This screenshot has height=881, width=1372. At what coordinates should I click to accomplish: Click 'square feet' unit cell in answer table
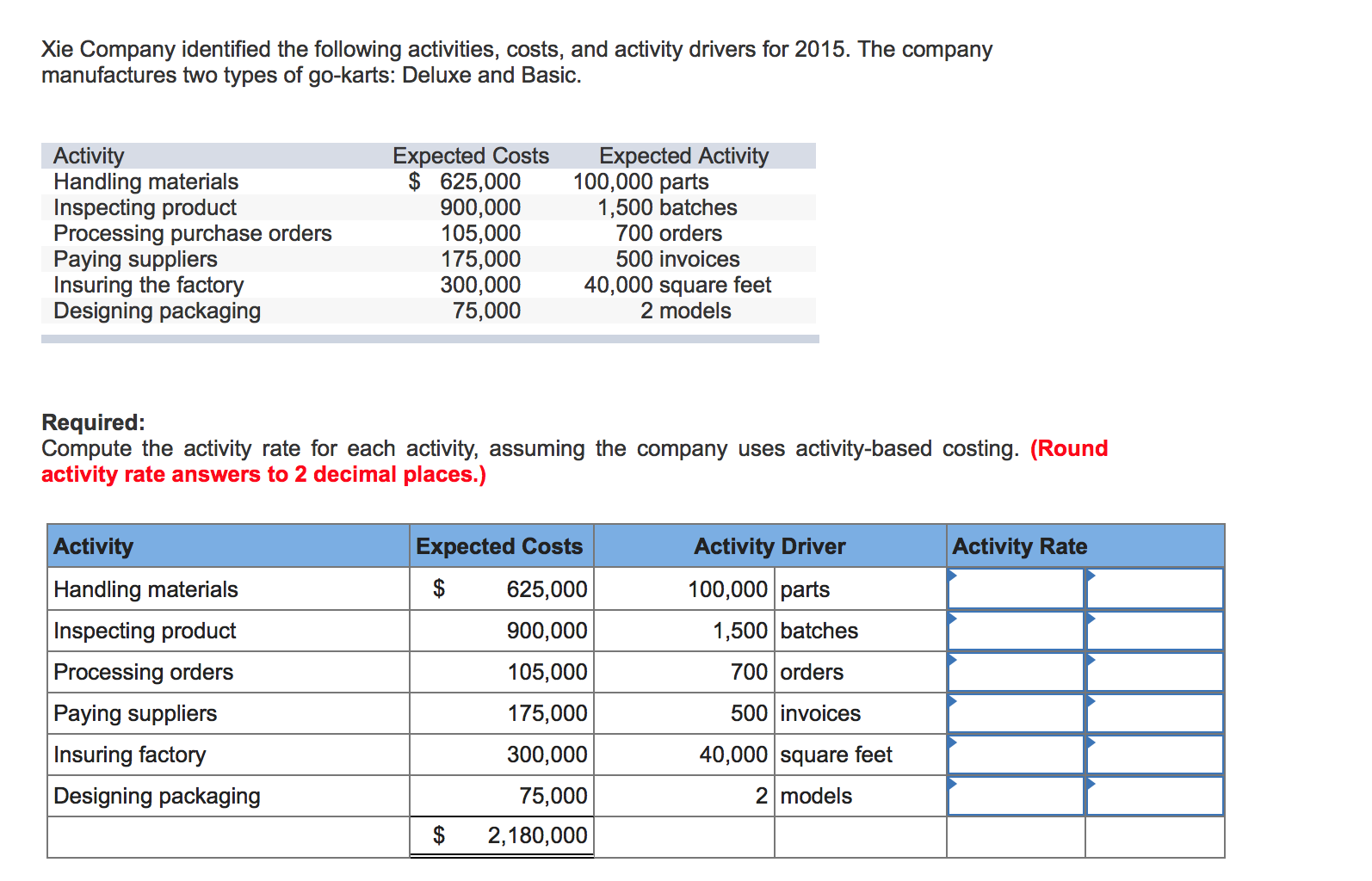[861, 755]
